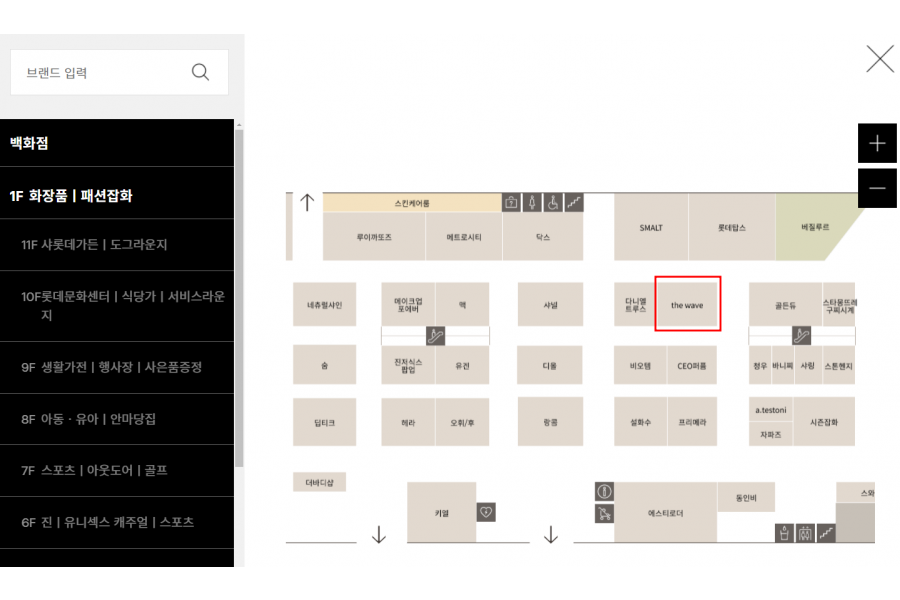Click the floor list scrollbar
The height and width of the screenshot is (600, 900).
pos(239,299)
